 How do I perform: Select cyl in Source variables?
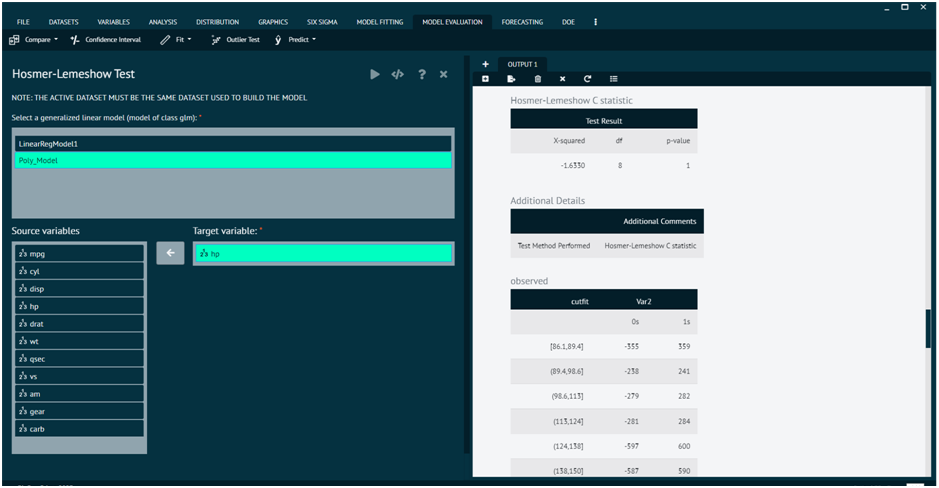point(80,271)
